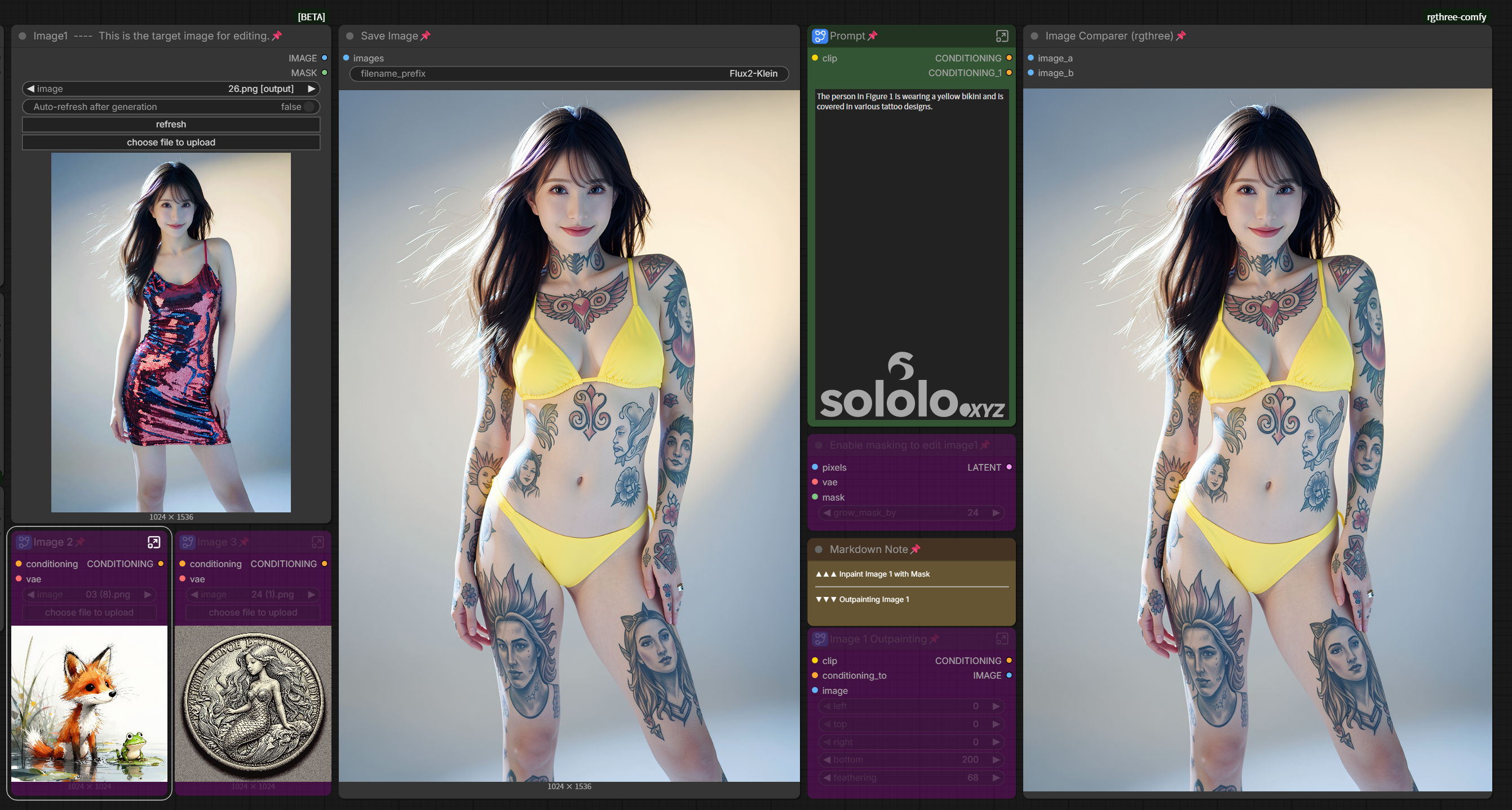Toggle Auto-refresh after generation switch
The height and width of the screenshot is (810, 1512).
click(x=310, y=107)
